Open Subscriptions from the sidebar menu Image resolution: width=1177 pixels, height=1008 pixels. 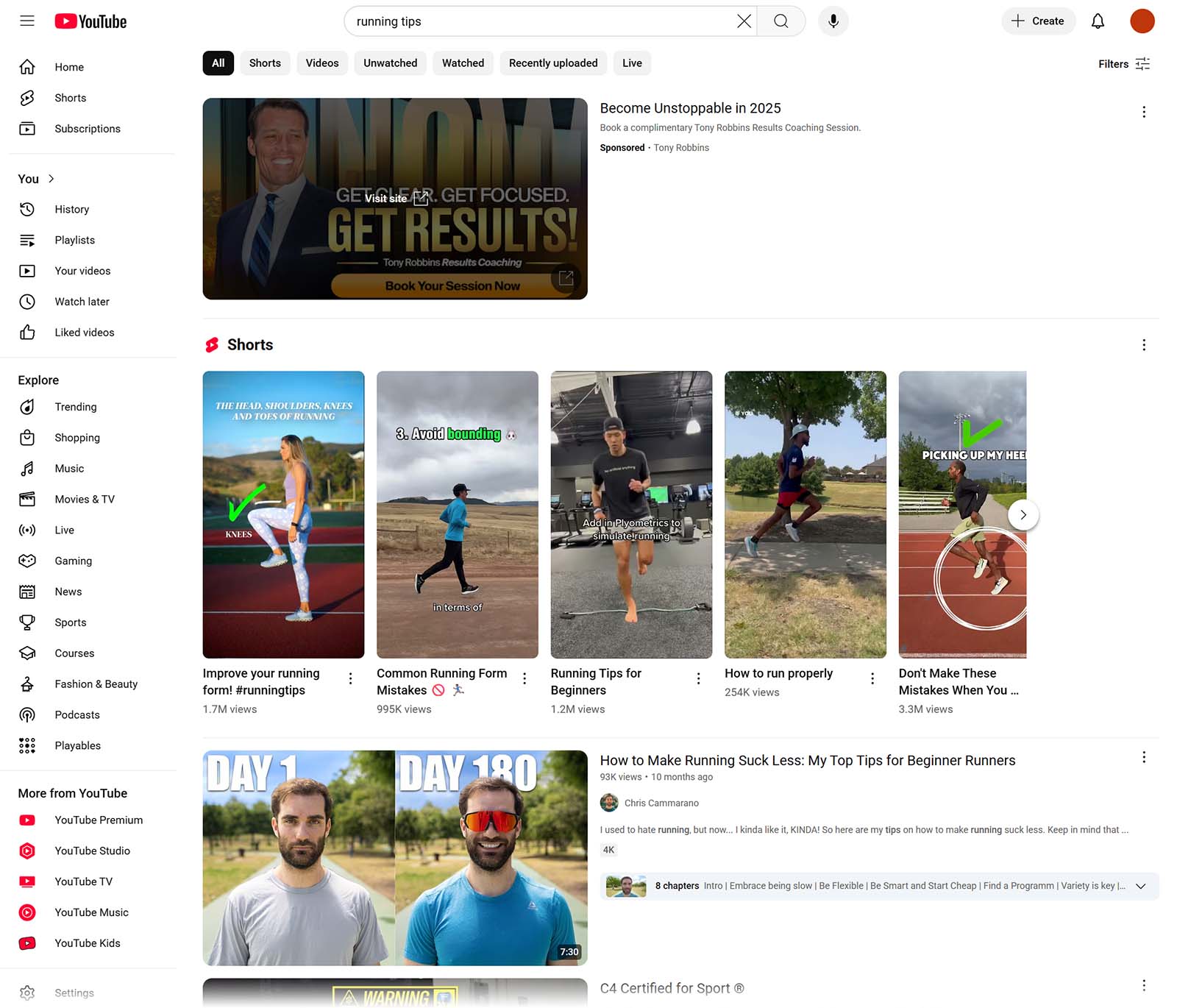[88, 128]
